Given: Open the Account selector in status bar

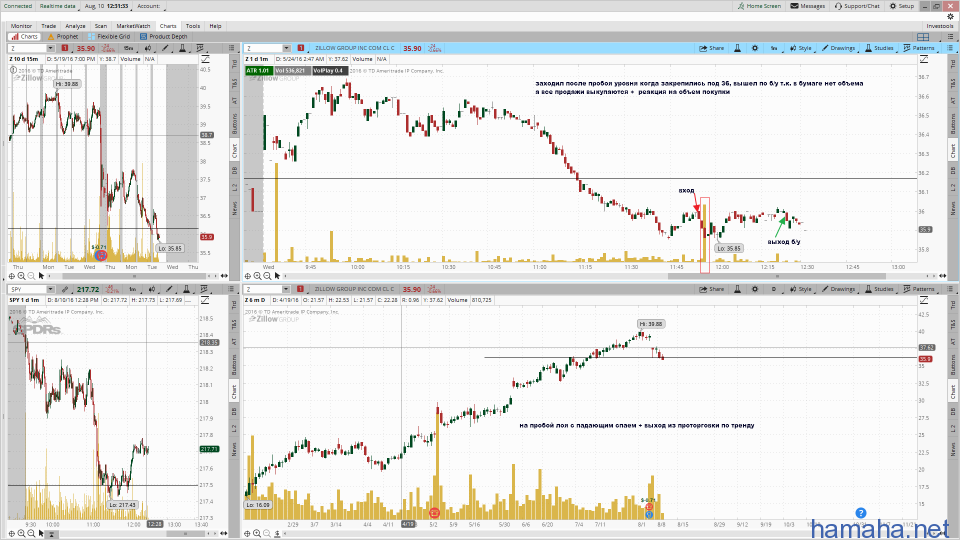Looking at the screenshot, I should point(149,6).
